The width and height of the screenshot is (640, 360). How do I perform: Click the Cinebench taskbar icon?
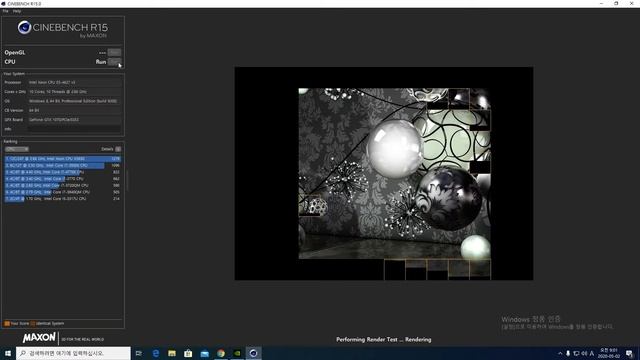(x=253, y=353)
